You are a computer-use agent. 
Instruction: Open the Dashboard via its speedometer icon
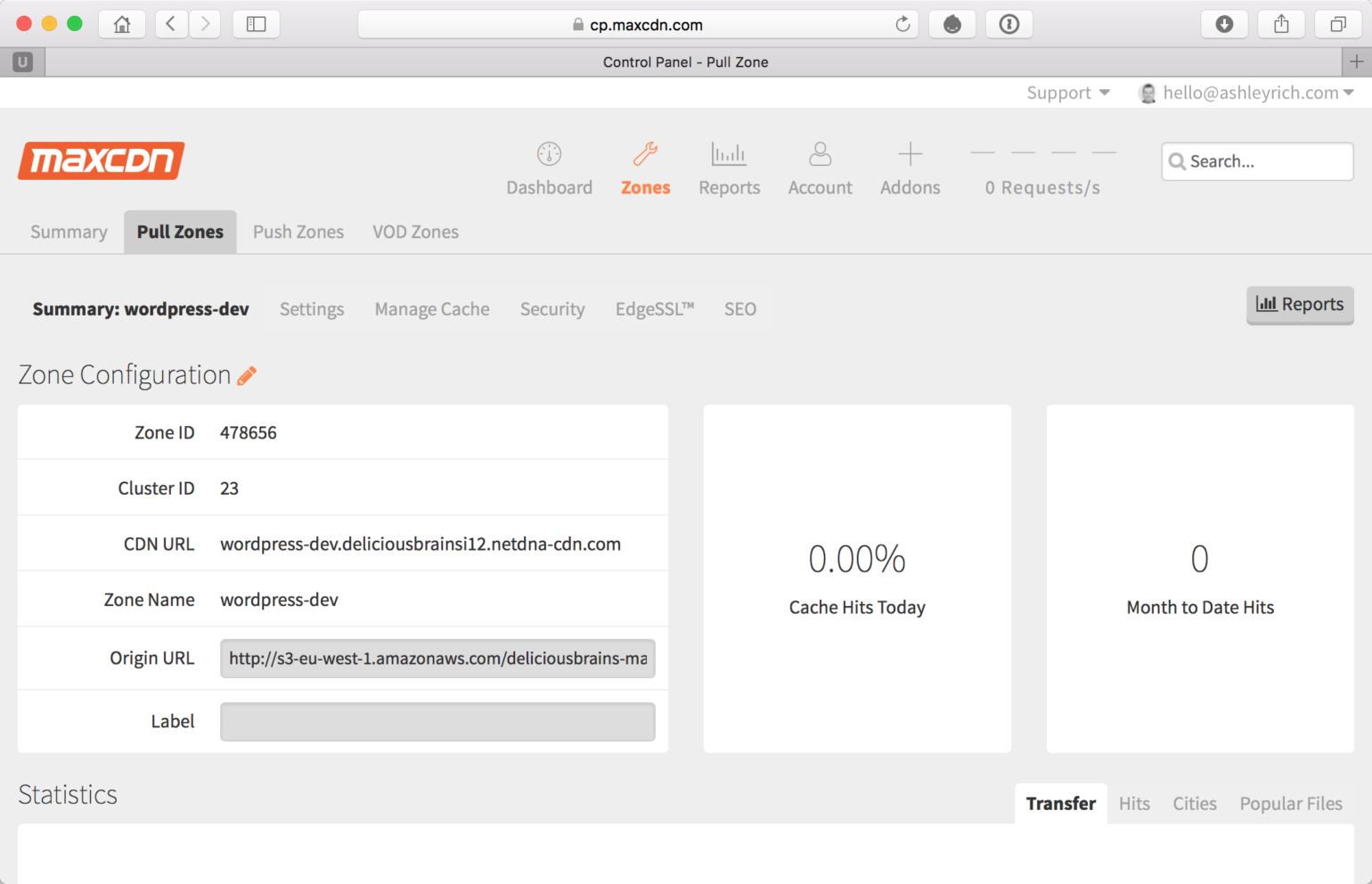(x=549, y=153)
